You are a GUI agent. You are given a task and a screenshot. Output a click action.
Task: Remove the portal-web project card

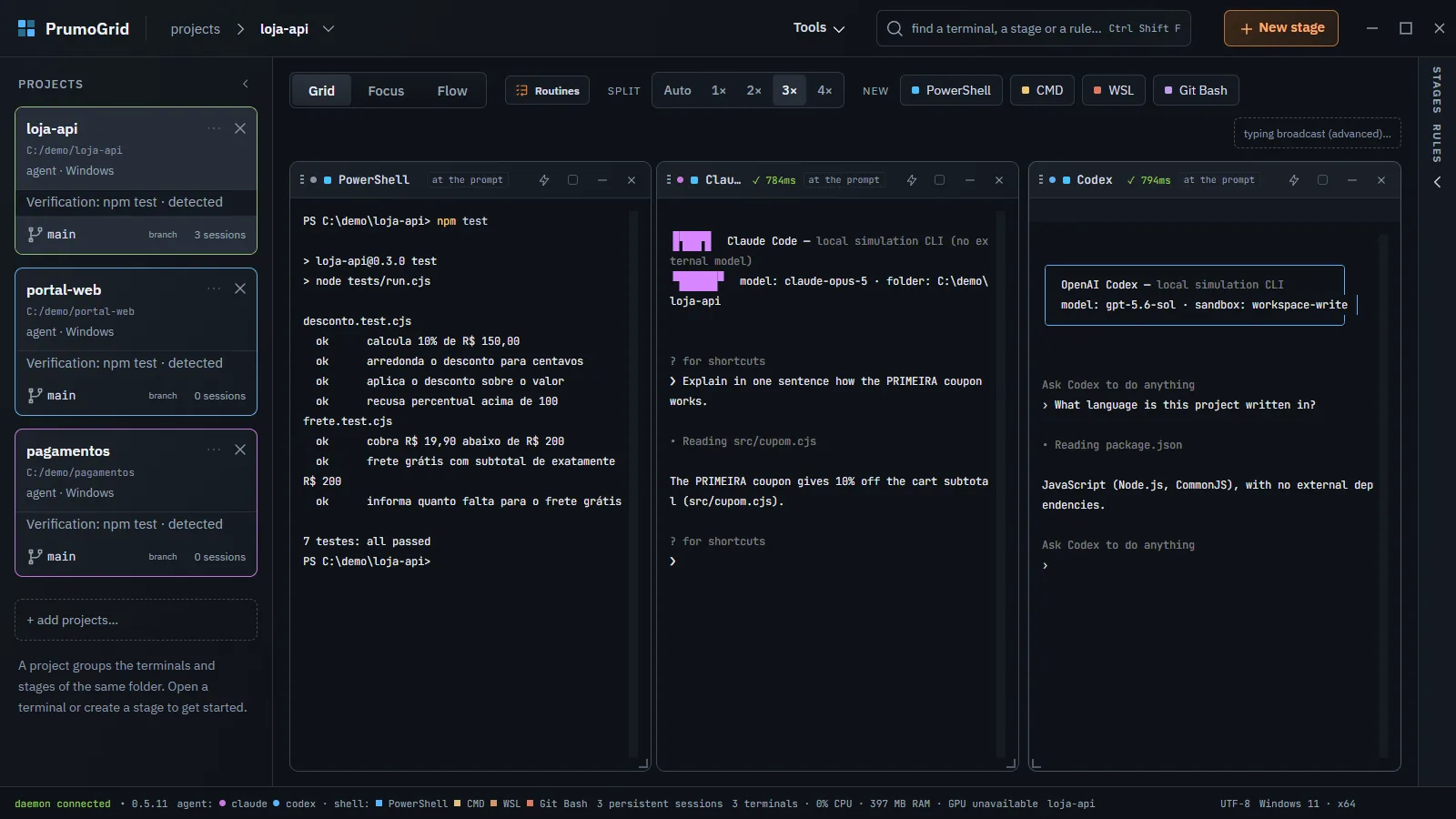[x=240, y=289]
